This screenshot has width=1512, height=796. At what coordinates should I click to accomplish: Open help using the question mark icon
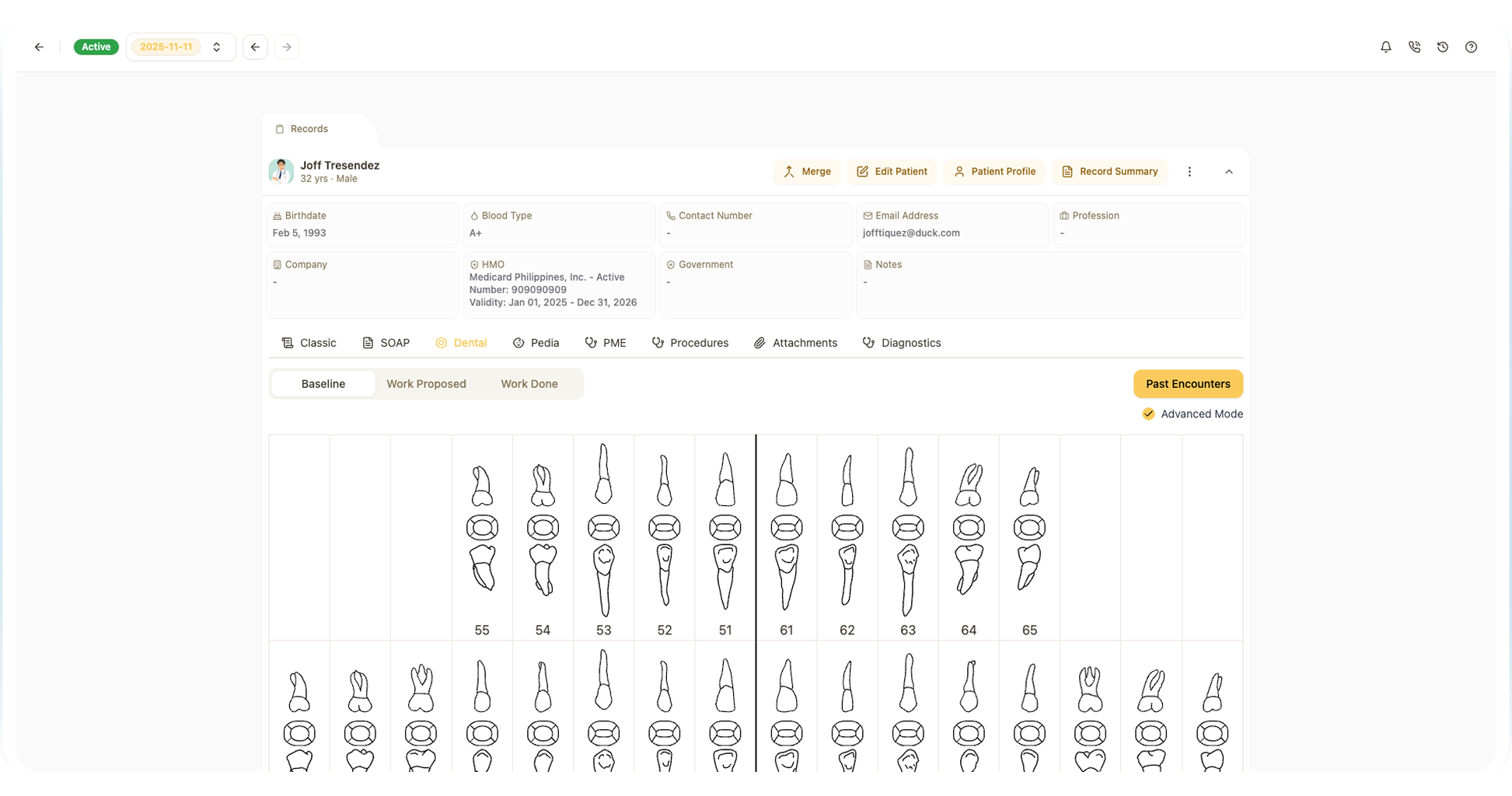pyautogui.click(x=1471, y=47)
